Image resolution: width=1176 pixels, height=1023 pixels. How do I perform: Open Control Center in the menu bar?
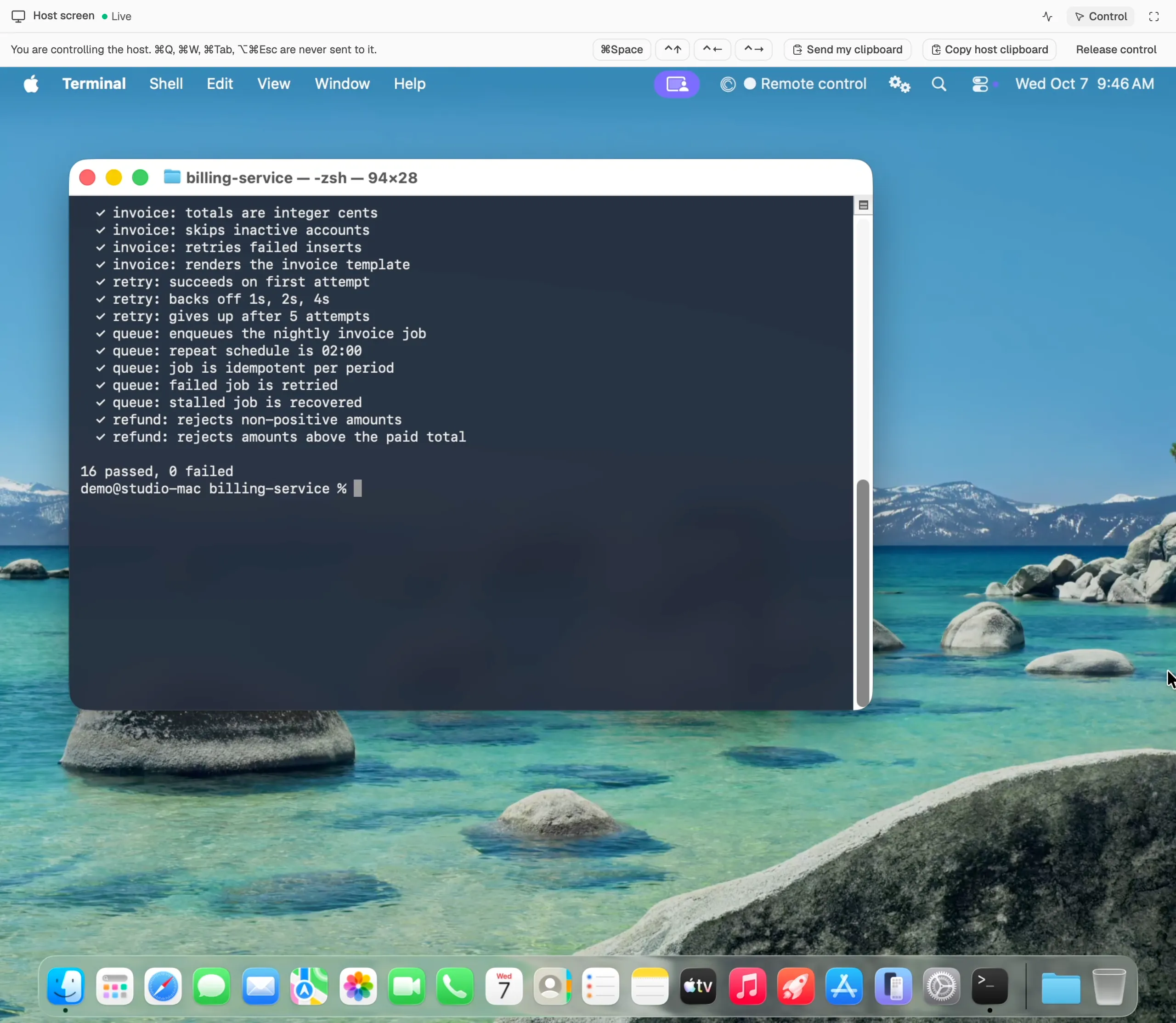(980, 84)
